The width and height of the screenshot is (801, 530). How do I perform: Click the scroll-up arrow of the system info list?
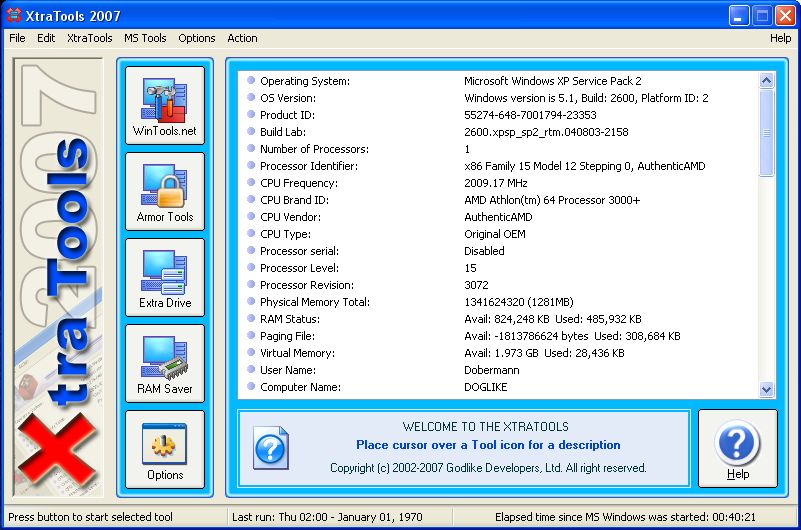766,80
